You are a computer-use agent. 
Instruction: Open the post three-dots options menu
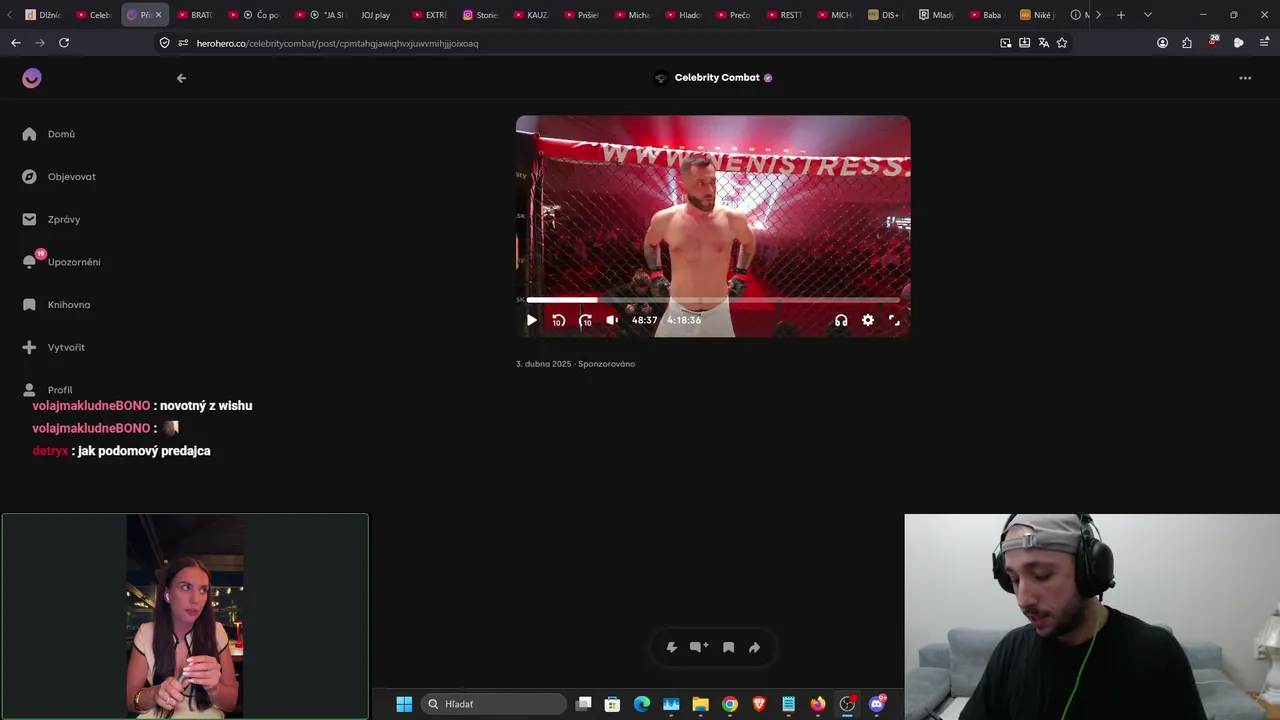point(1245,78)
